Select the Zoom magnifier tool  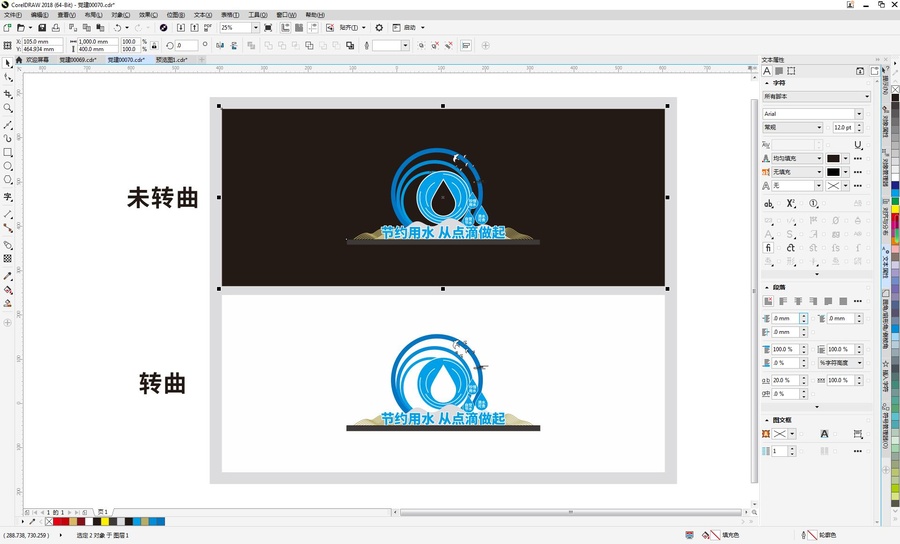pyautogui.click(x=7, y=108)
